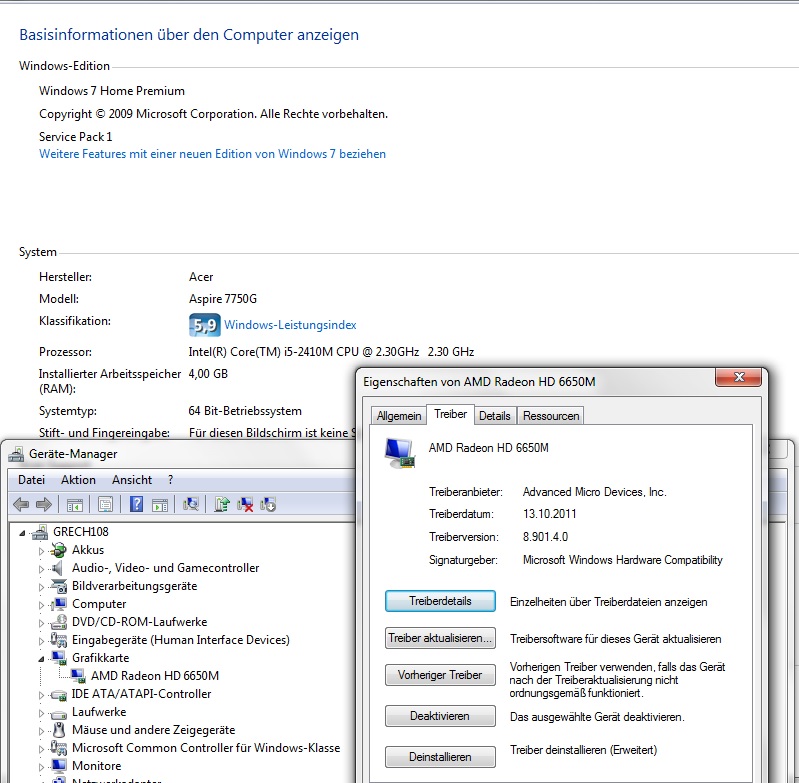Image resolution: width=799 pixels, height=783 pixels.
Task: Click the display adapter icon in properties dialog
Action: pyautogui.click(x=400, y=453)
